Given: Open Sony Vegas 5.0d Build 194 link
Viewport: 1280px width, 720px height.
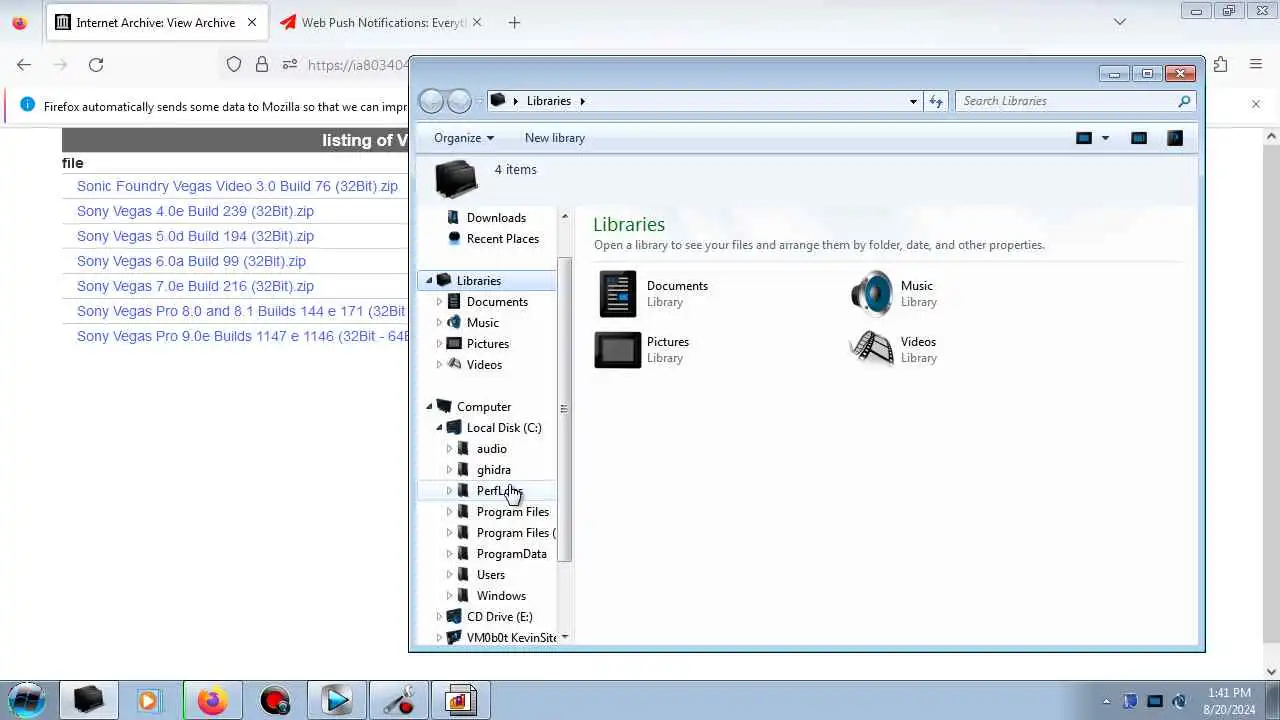Looking at the screenshot, I should (x=195, y=236).
